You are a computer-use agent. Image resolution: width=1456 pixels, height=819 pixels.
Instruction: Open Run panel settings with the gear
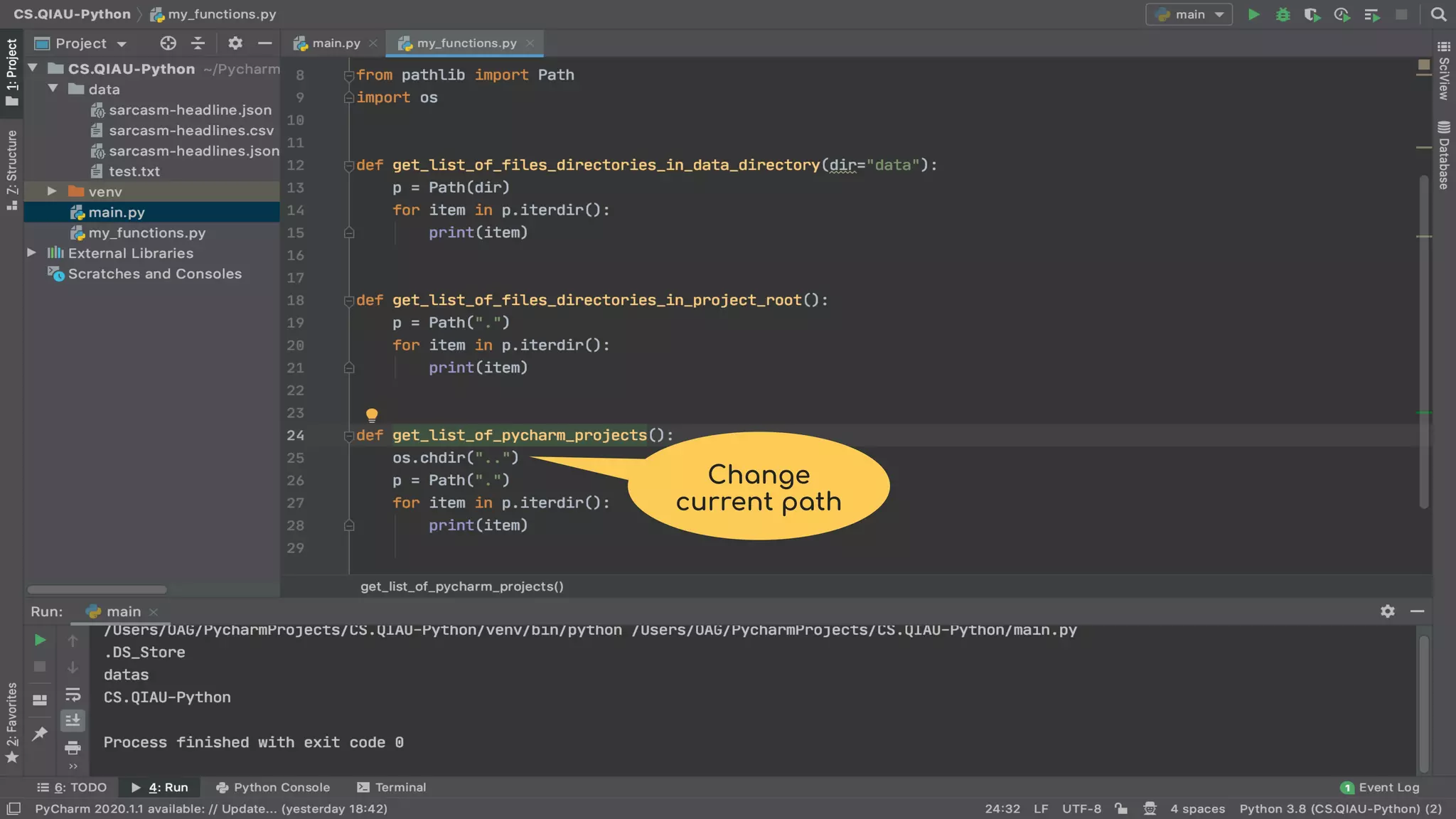tap(1387, 611)
